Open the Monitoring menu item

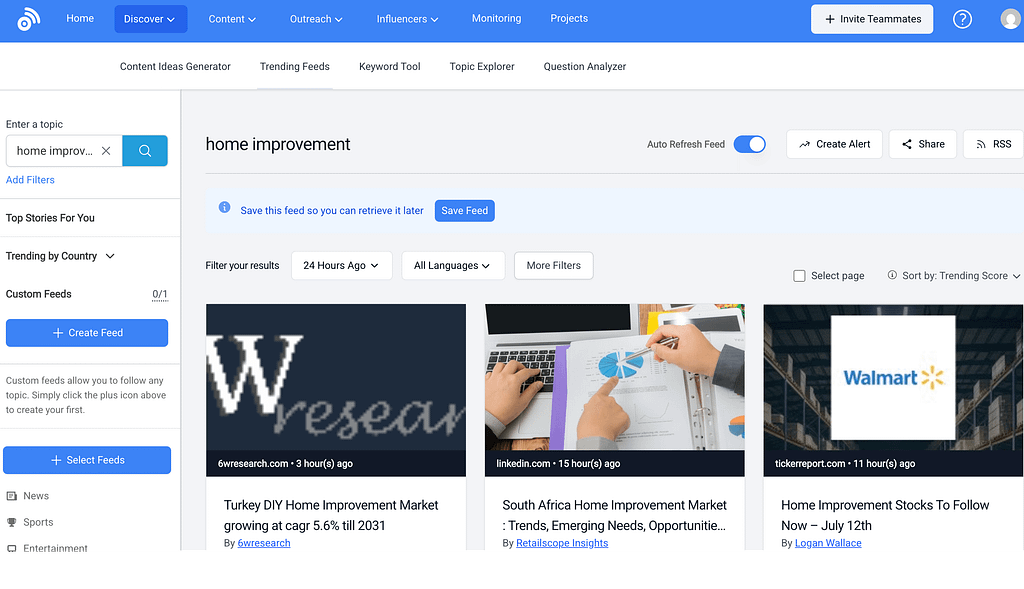[x=496, y=19]
